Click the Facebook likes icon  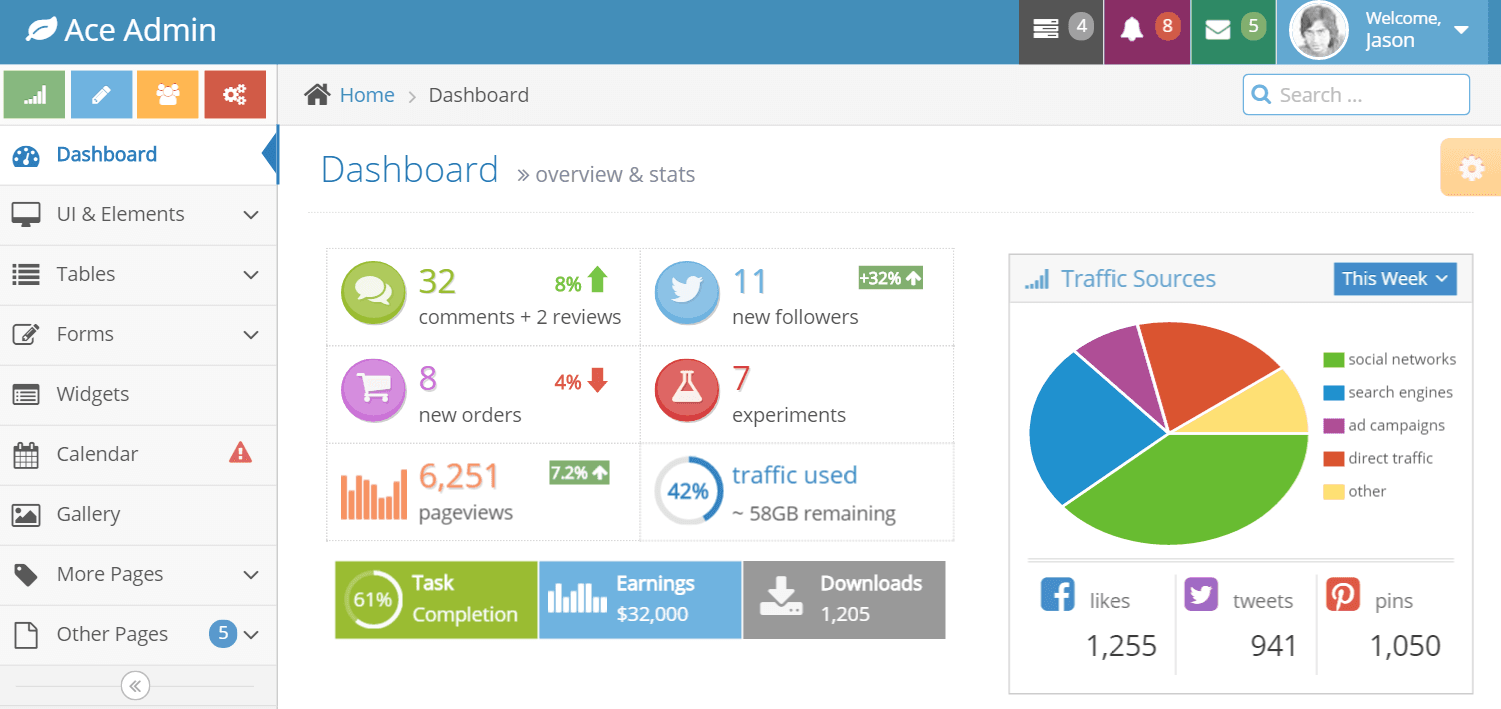[x=1057, y=594]
